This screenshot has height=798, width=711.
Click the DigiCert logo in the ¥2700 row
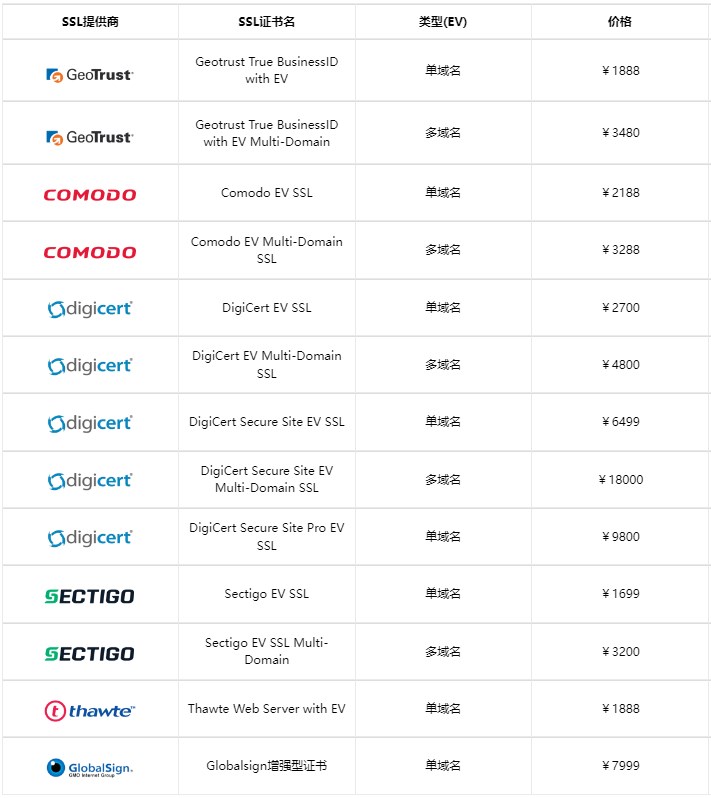90,309
